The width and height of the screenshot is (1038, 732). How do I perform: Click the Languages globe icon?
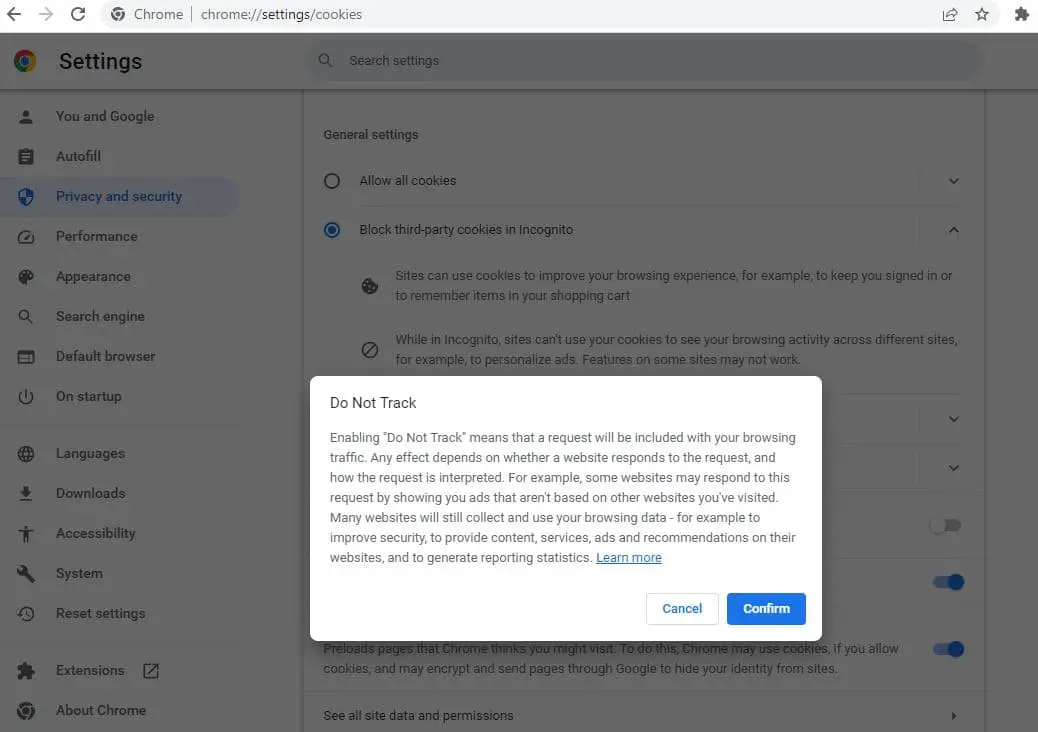tap(26, 453)
